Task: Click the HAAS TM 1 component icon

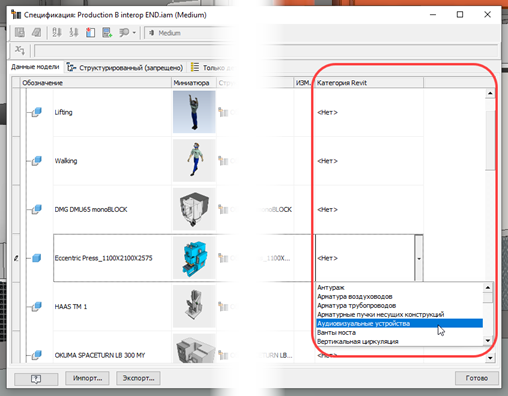Action: pos(36,307)
